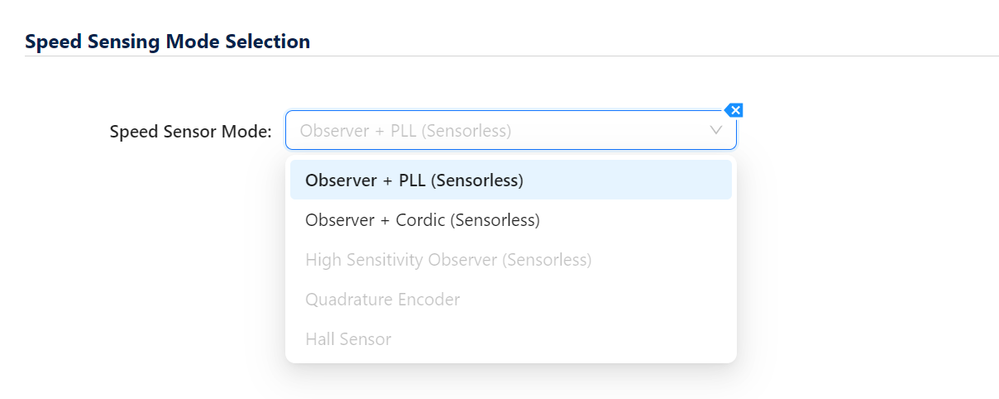
Task: Select Observer + PLL (Sensorless) option
Action: pos(511,180)
